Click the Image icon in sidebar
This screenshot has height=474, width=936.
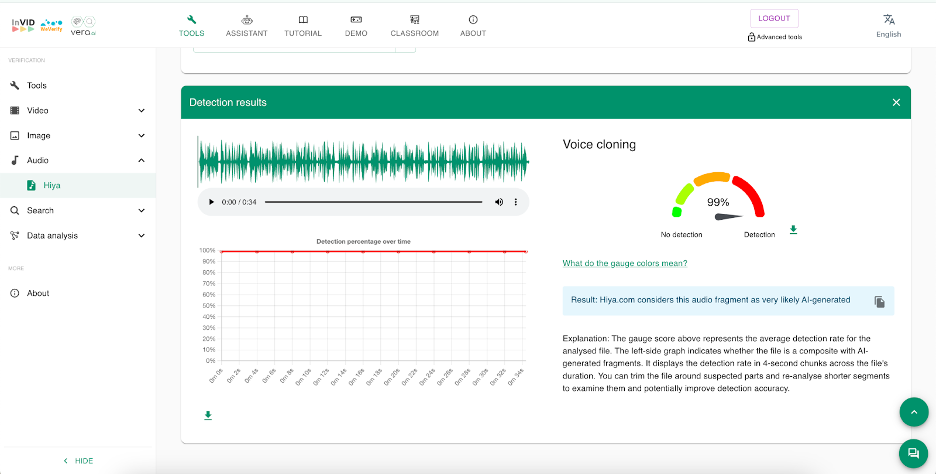[x=15, y=136]
